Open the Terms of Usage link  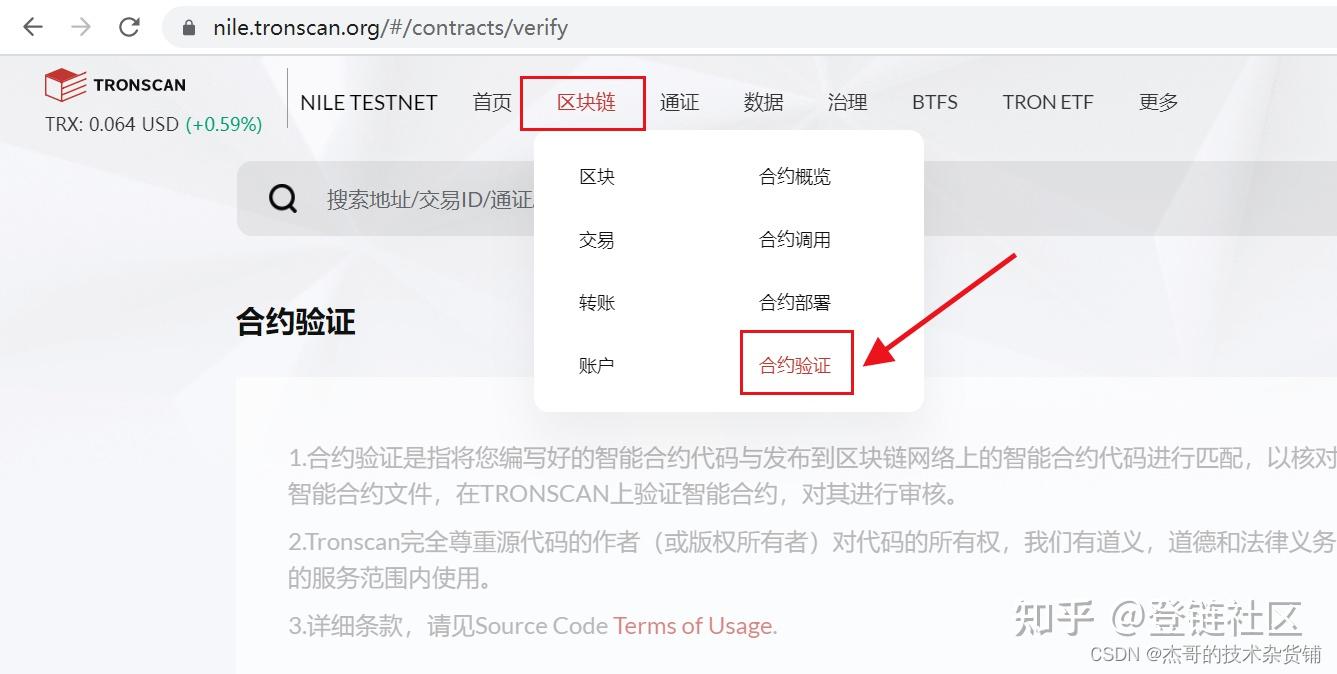(x=694, y=626)
